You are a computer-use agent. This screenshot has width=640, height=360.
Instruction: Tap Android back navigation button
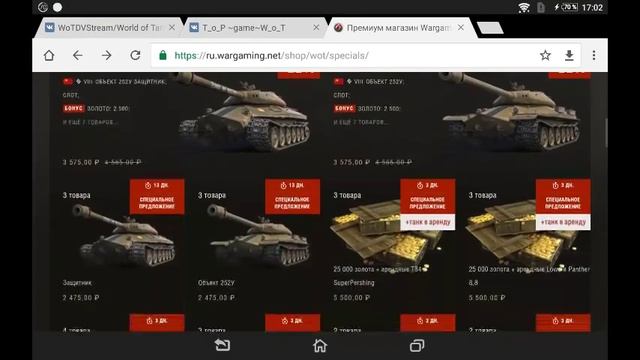click(x=222, y=345)
